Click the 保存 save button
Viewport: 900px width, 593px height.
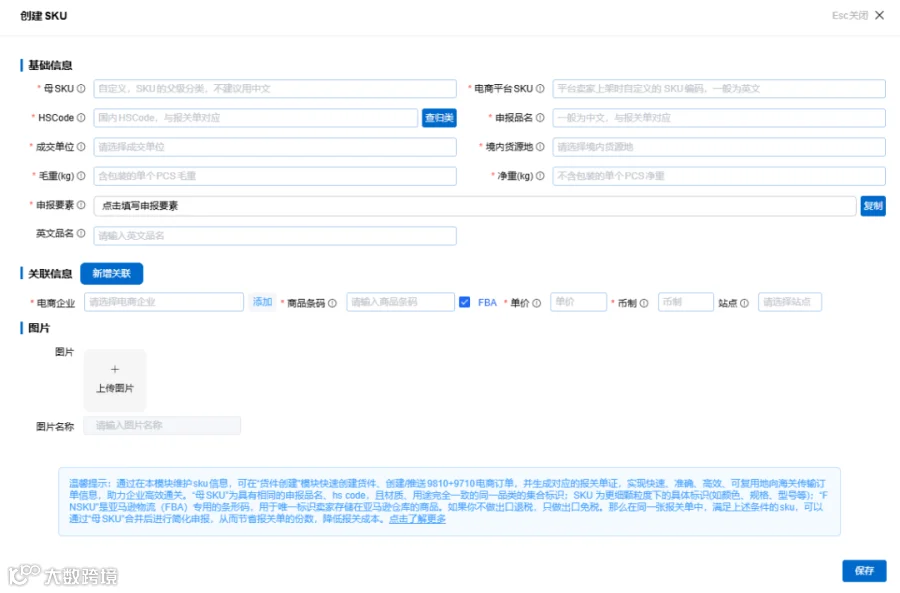(x=864, y=571)
